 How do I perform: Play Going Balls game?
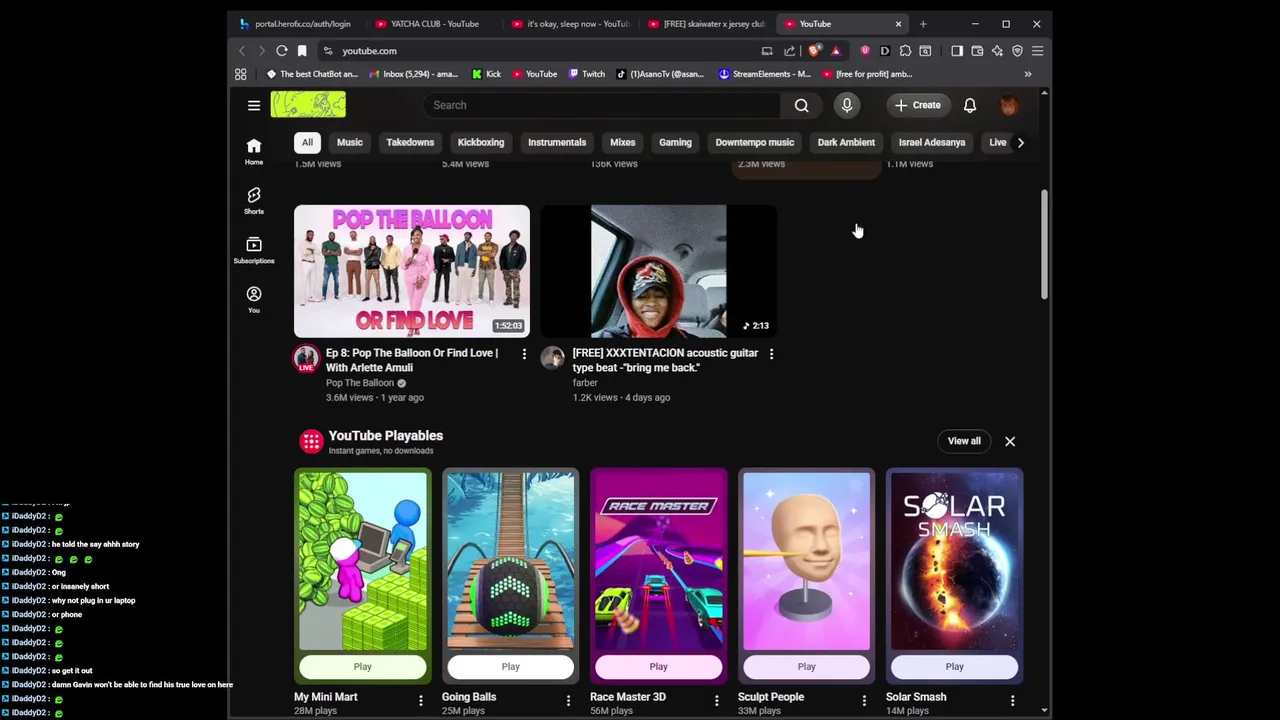click(510, 667)
